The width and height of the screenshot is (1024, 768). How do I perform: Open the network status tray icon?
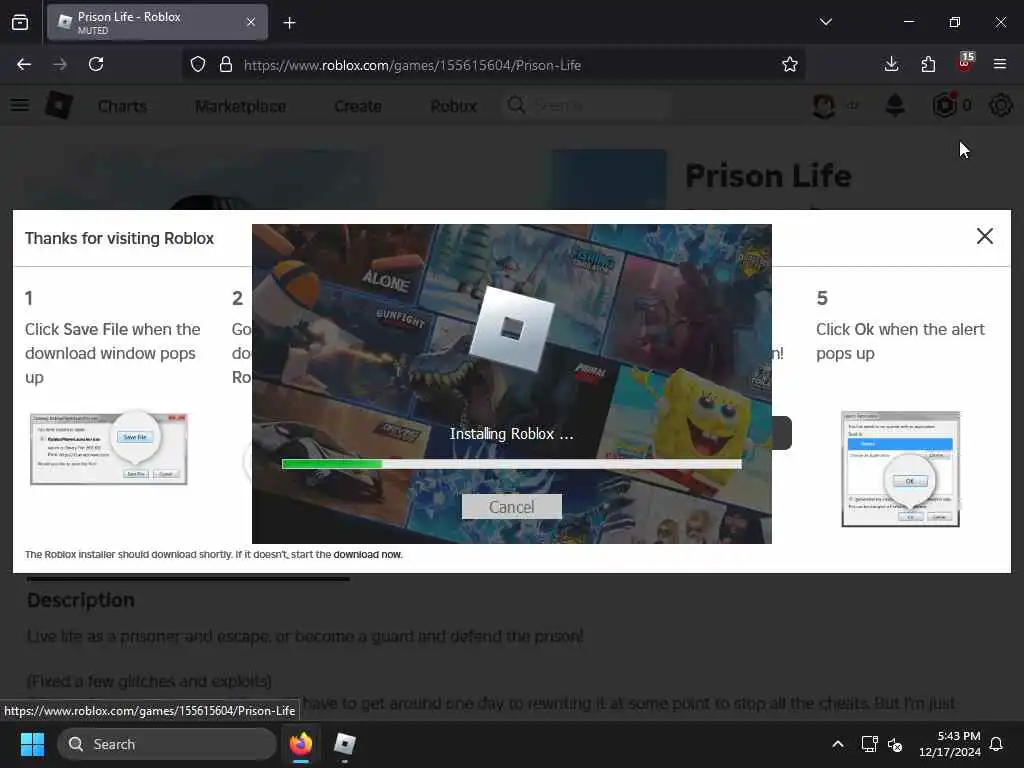tap(869, 744)
